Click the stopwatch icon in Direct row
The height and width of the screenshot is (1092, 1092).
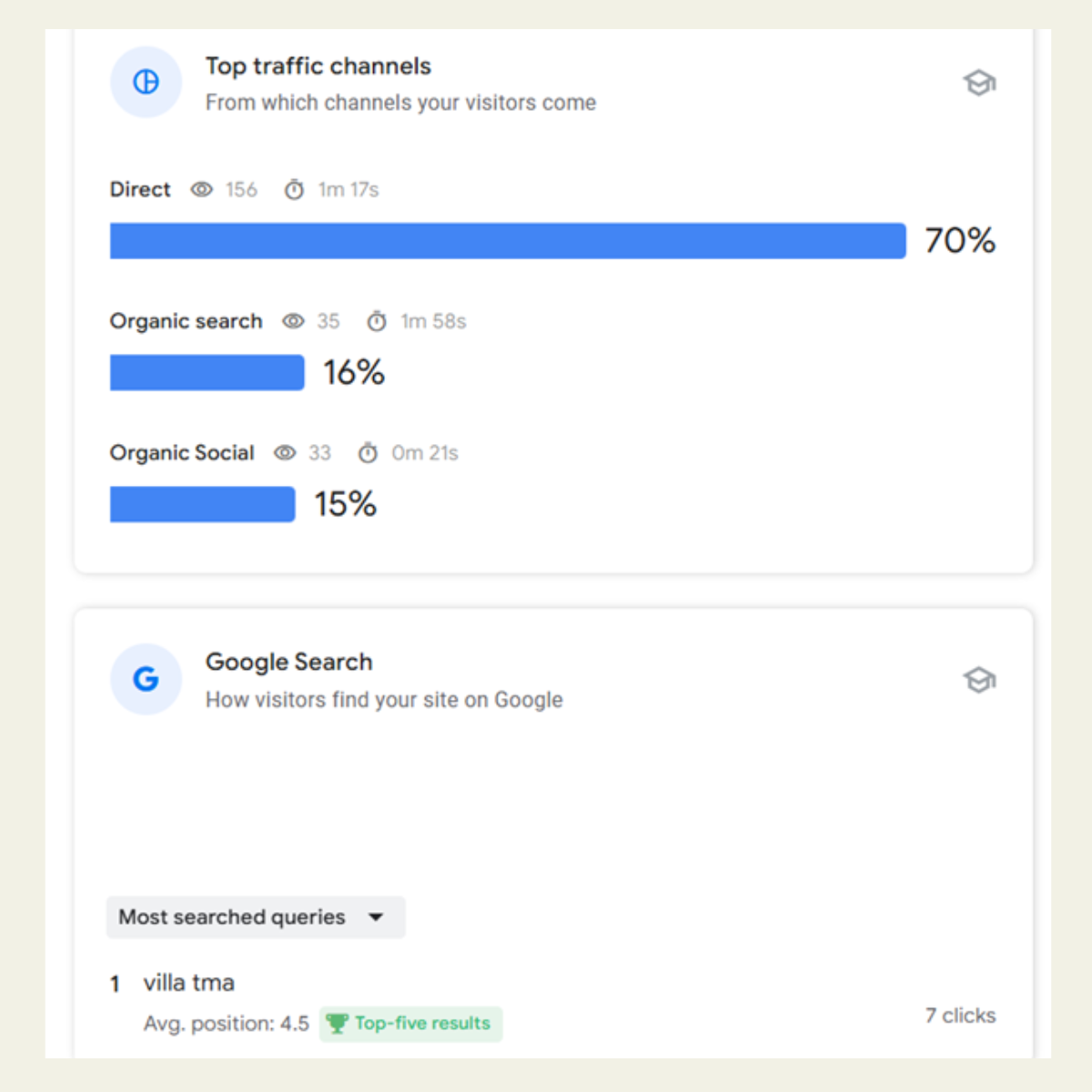(x=294, y=189)
